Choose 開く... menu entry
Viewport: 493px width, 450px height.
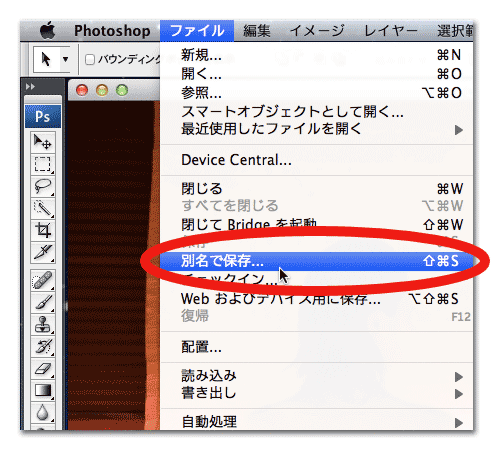tap(316, 74)
